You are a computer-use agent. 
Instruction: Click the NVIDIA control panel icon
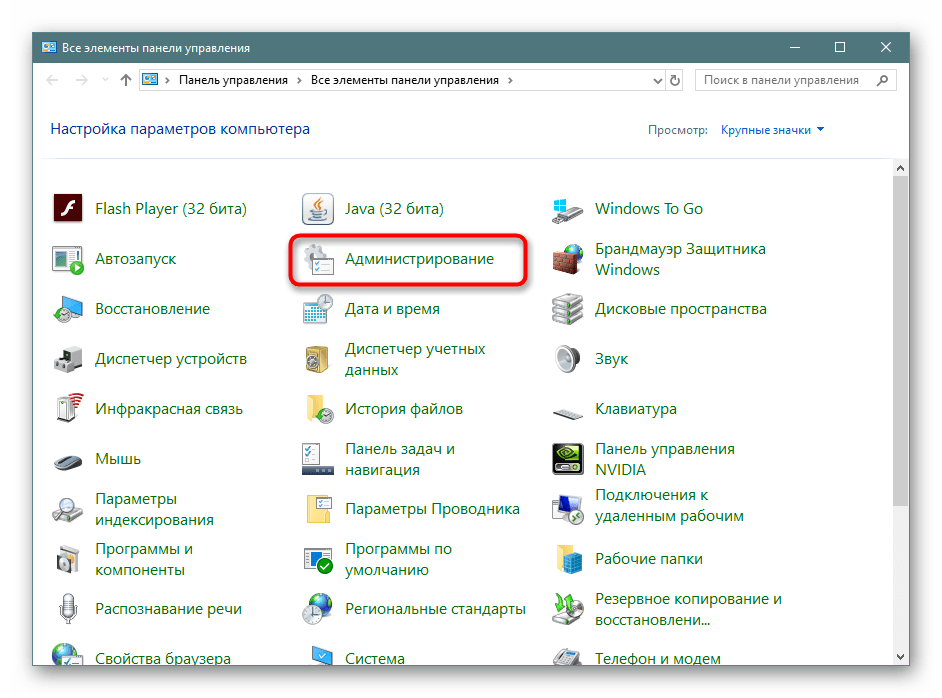(x=568, y=459)
